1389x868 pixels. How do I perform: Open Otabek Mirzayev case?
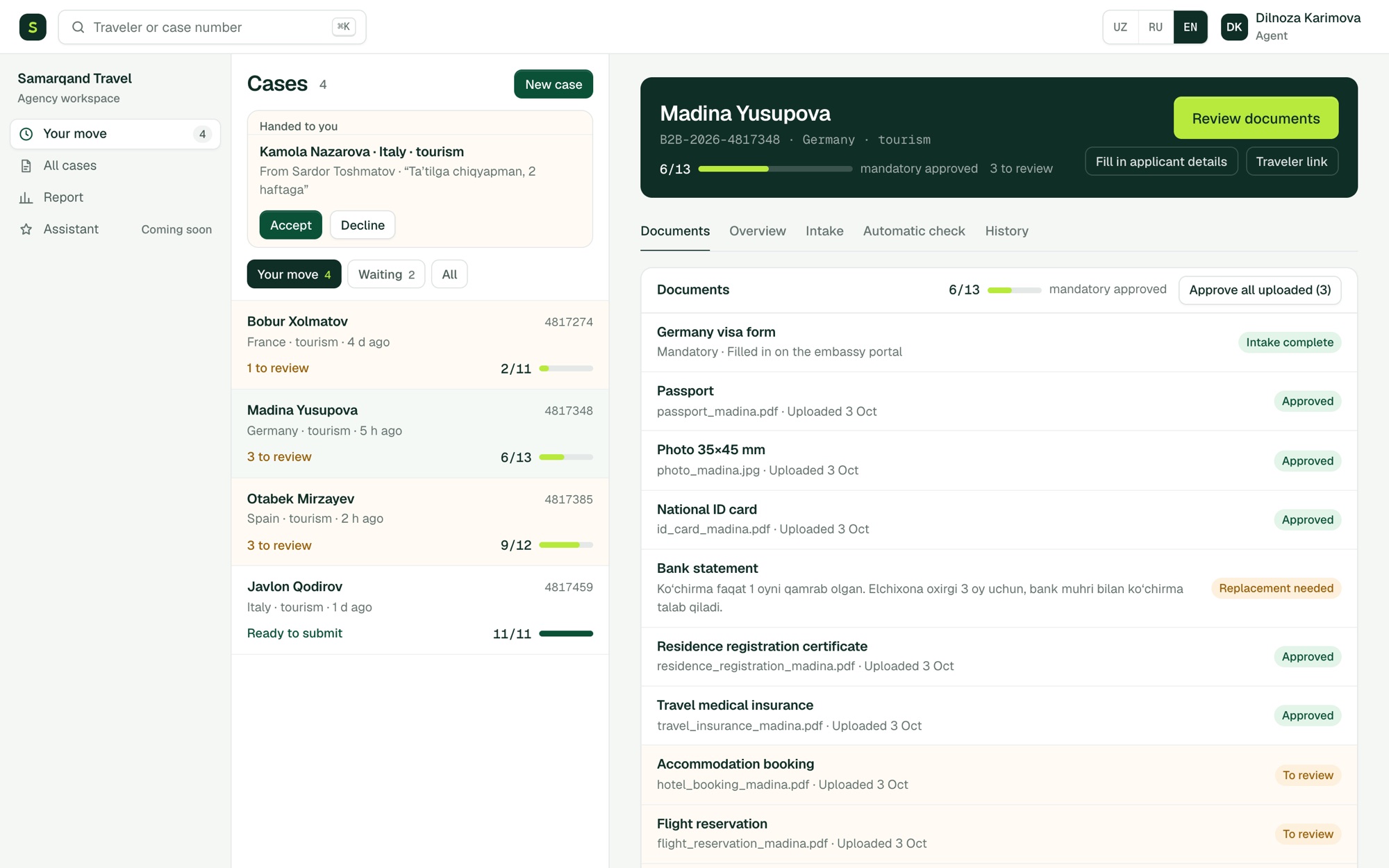click(419, 521)
